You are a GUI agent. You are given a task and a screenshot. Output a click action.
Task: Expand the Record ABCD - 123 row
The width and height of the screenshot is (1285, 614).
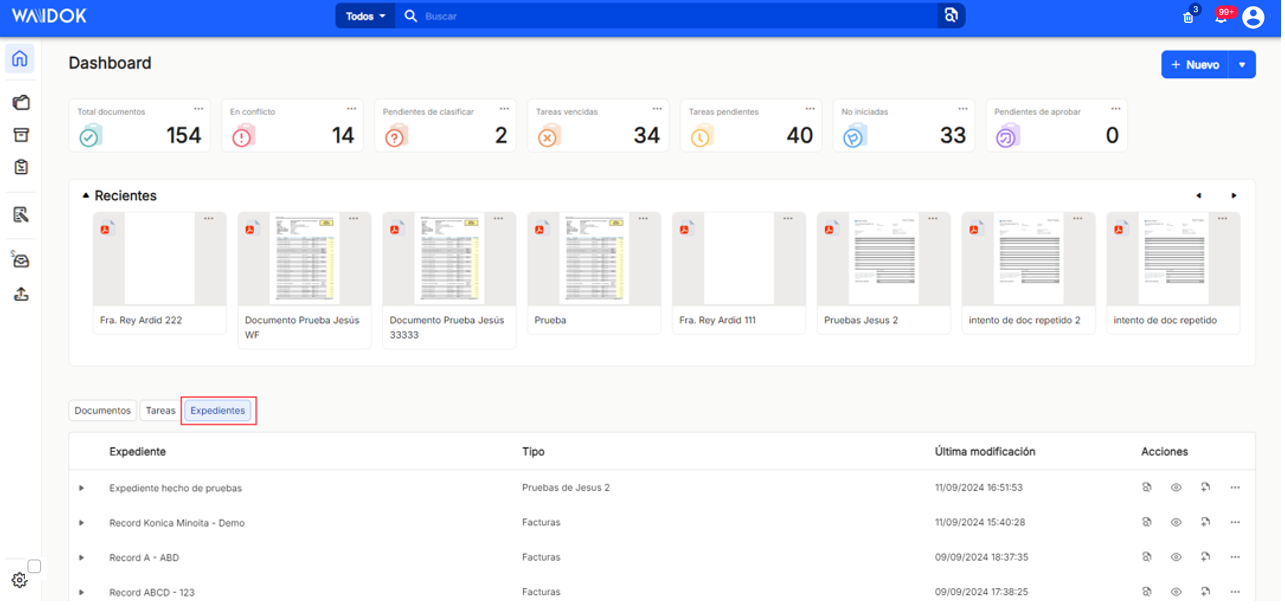pyautogui.click(x=82, y=593)
